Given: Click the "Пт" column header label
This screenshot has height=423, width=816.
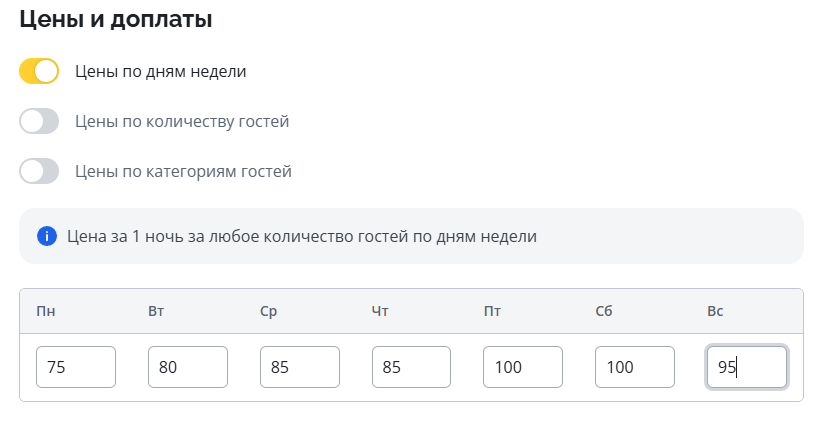Looking at the screenshot, I should coord(492,311).
